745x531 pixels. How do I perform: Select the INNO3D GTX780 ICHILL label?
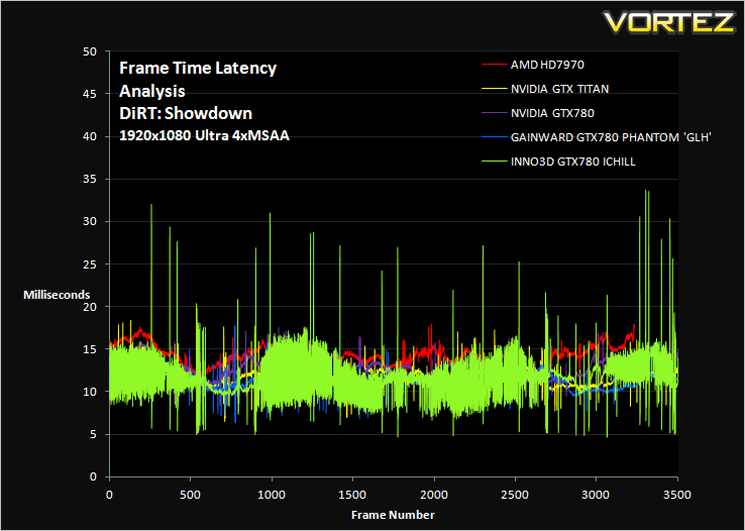tap(573, 161)
